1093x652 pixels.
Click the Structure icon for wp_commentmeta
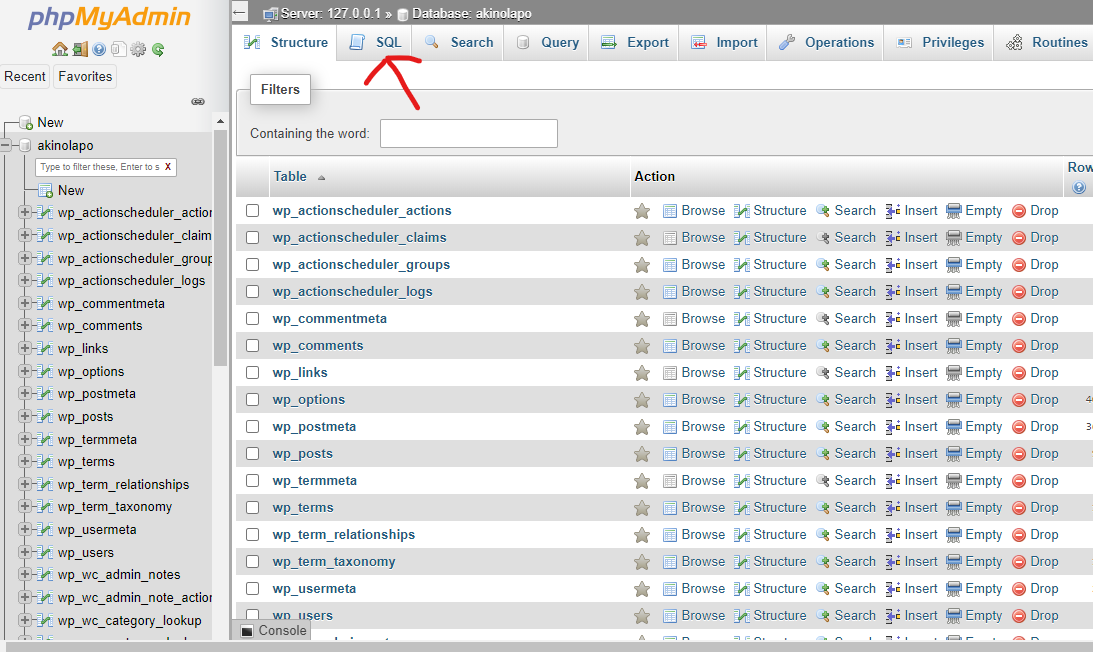click(742, 319)
